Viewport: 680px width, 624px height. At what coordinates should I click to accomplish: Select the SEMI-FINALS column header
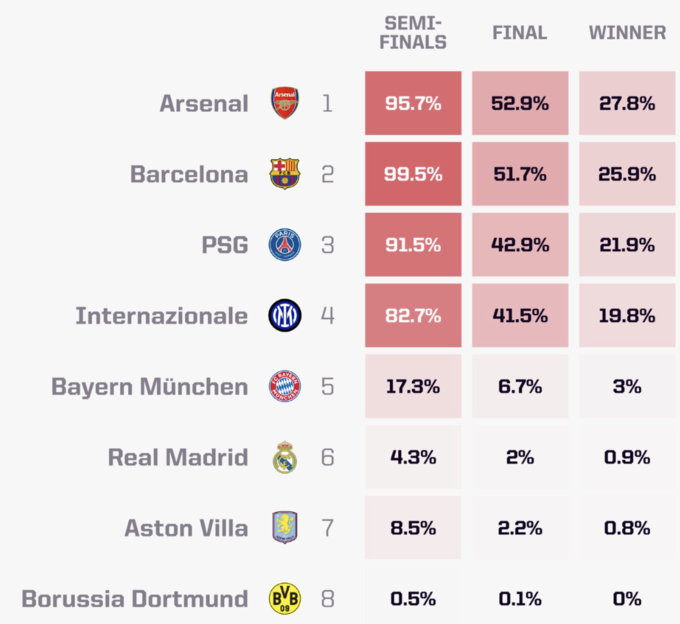click(413, 33)
